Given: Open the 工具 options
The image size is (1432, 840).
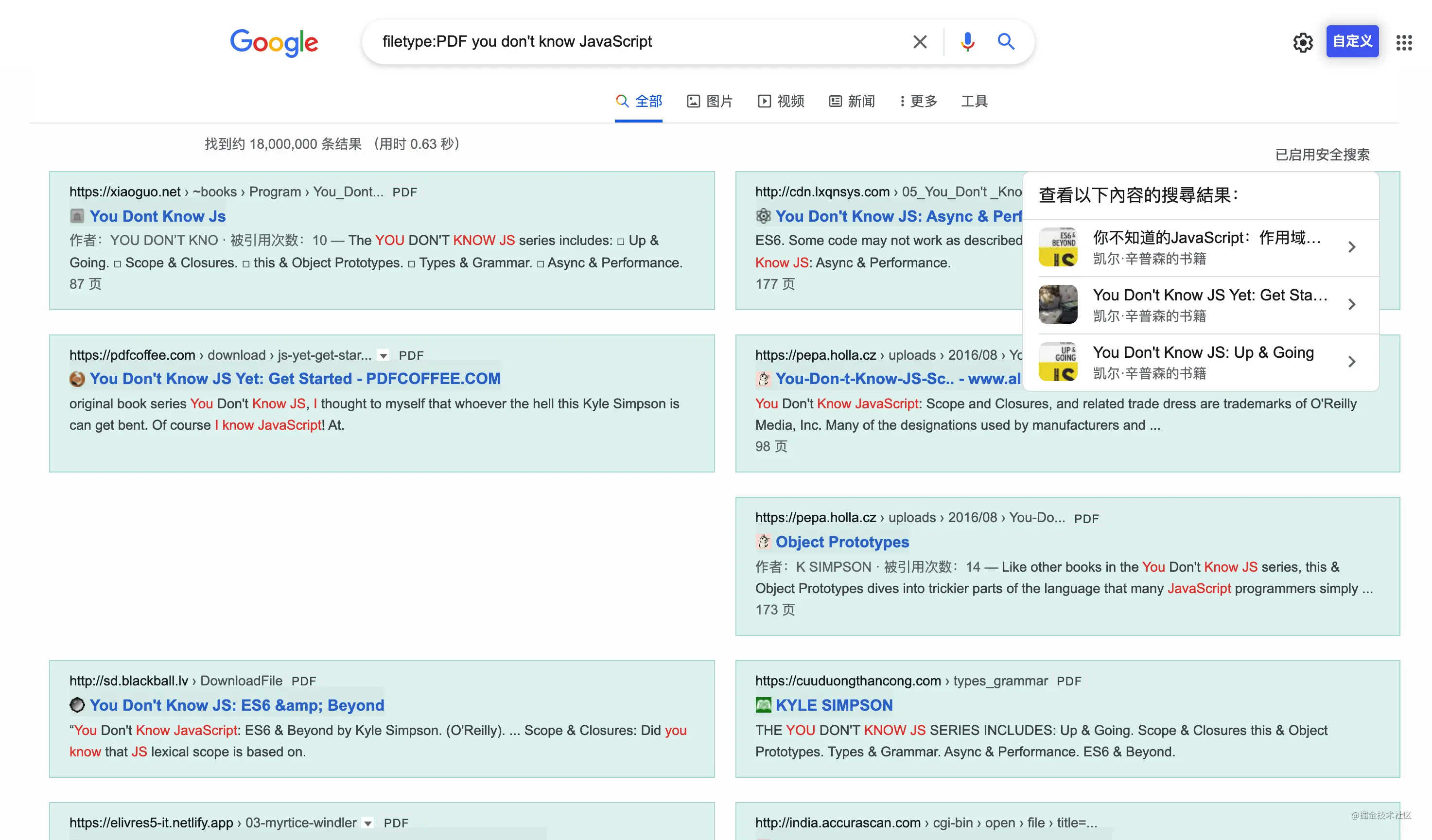Looking at the screenshot, I should tap(974, 101).
